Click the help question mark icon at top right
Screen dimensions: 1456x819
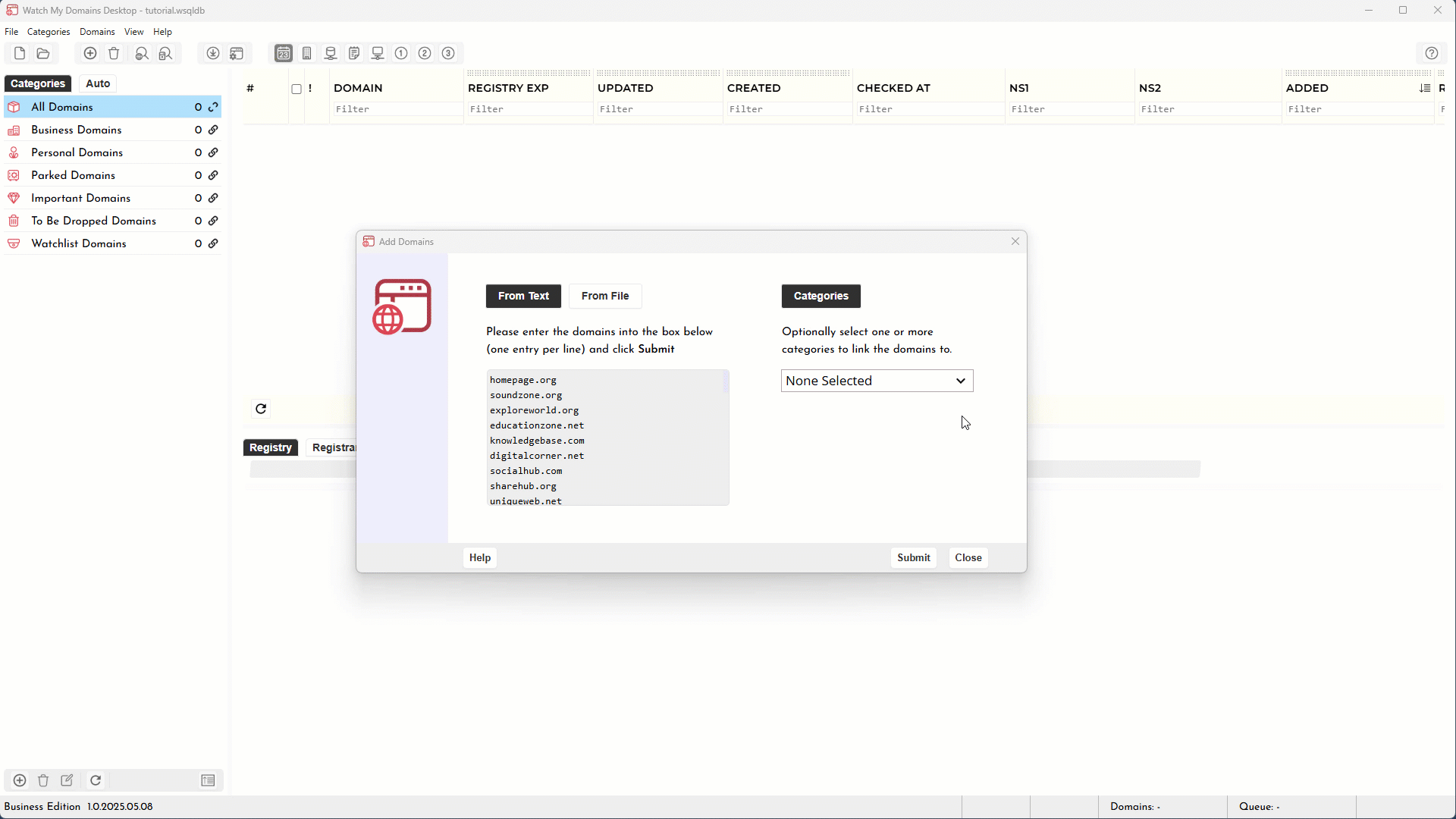click(x=1431, y=53)
